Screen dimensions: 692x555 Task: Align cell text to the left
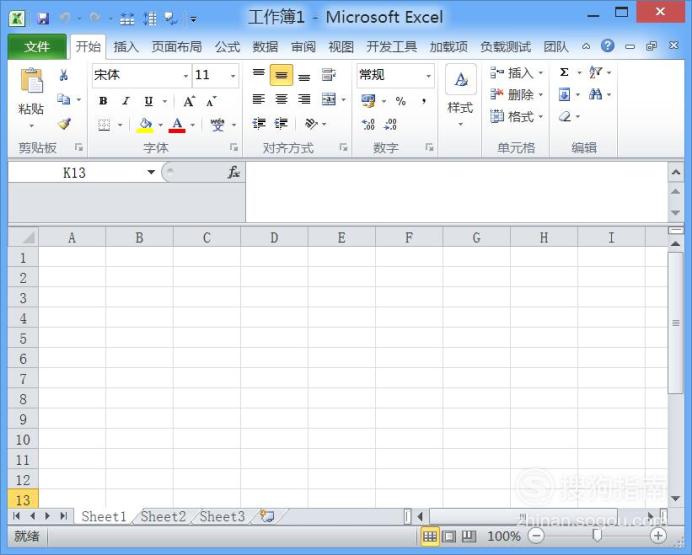(x=259, y=99)
